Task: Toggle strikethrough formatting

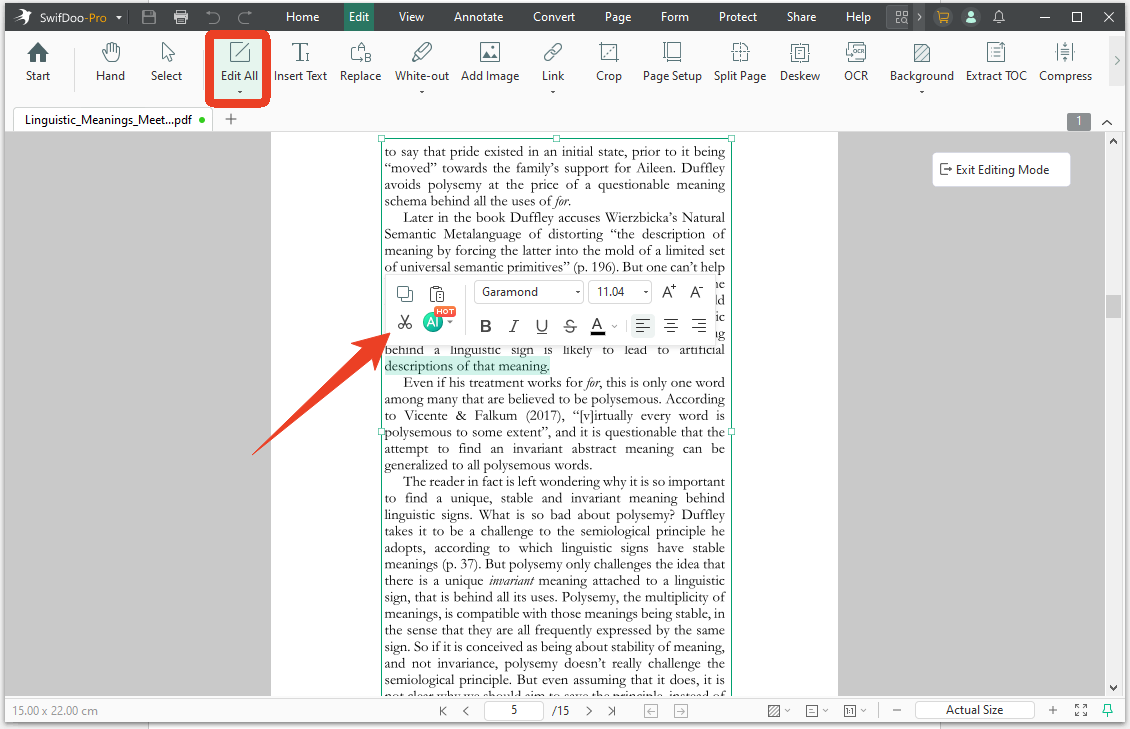Action: [x=570, y=326]
